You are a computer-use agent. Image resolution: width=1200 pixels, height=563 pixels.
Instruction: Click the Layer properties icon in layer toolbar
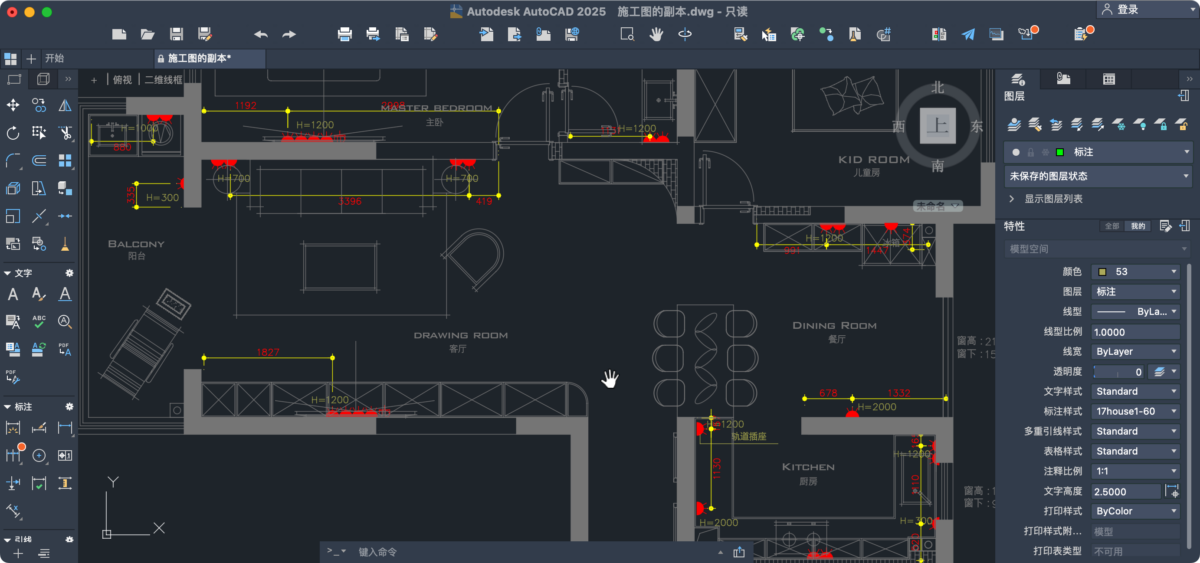pos(1015,125)
